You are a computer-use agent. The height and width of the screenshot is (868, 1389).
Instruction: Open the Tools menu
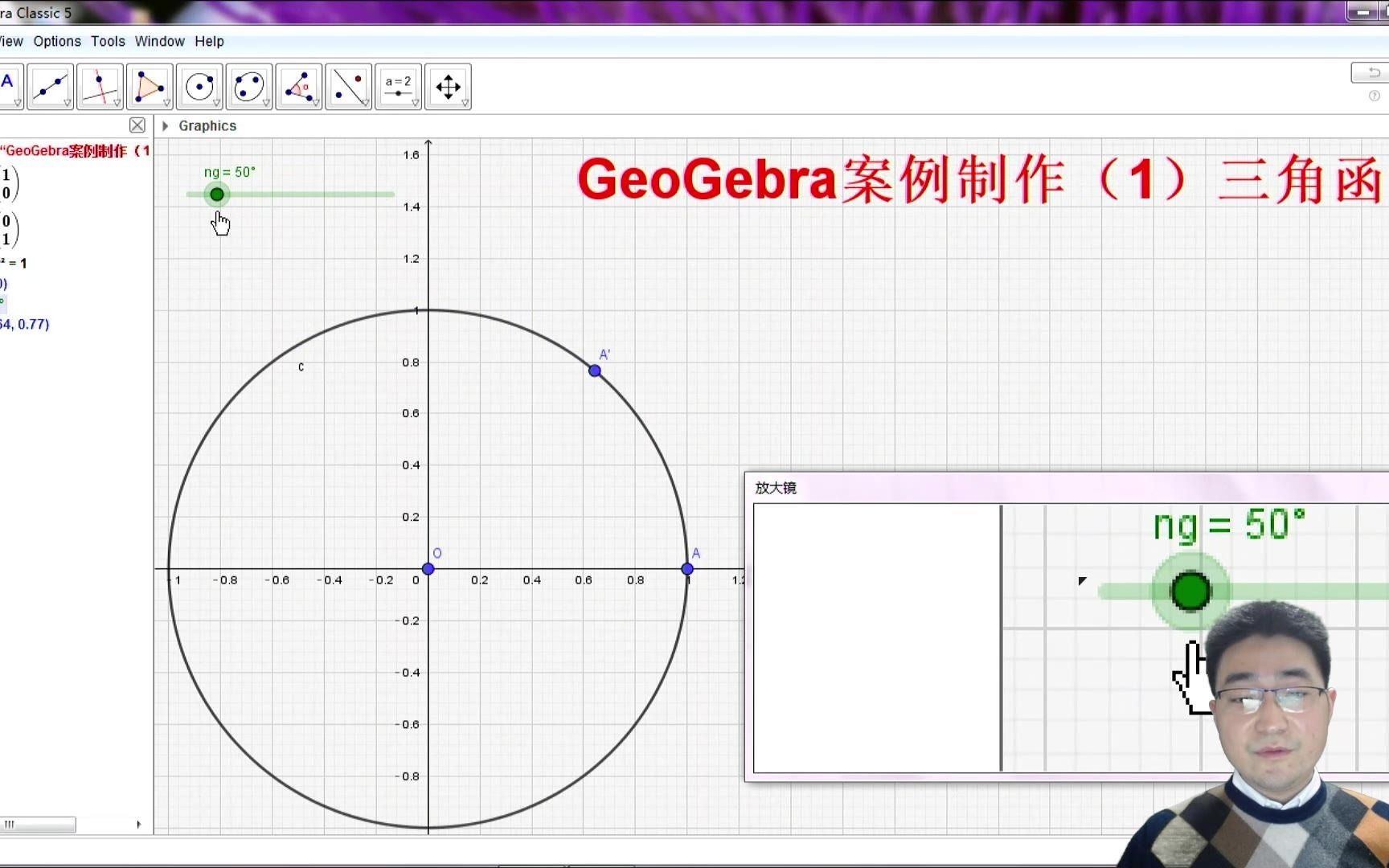coord(108,41)
